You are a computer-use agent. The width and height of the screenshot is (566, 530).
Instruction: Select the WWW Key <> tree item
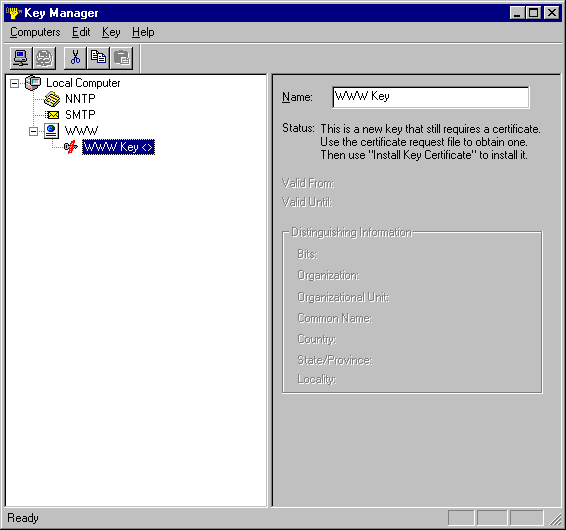118,147
